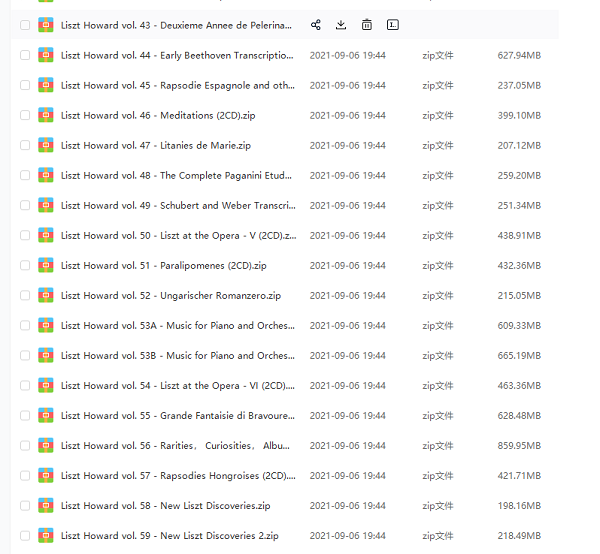This screenshot has width=600, height=554.
Task: Open vol. 52 Ungarischer Romanzero.zip
Action: point(171,296)
